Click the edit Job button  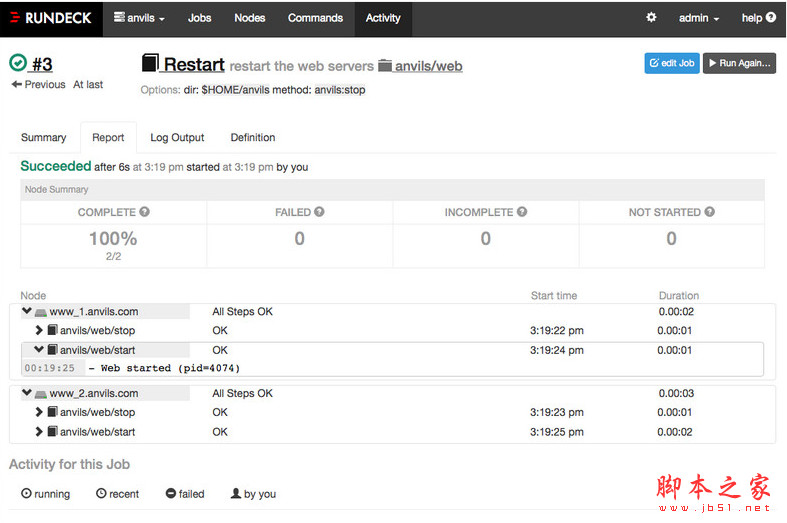point(672,63)
